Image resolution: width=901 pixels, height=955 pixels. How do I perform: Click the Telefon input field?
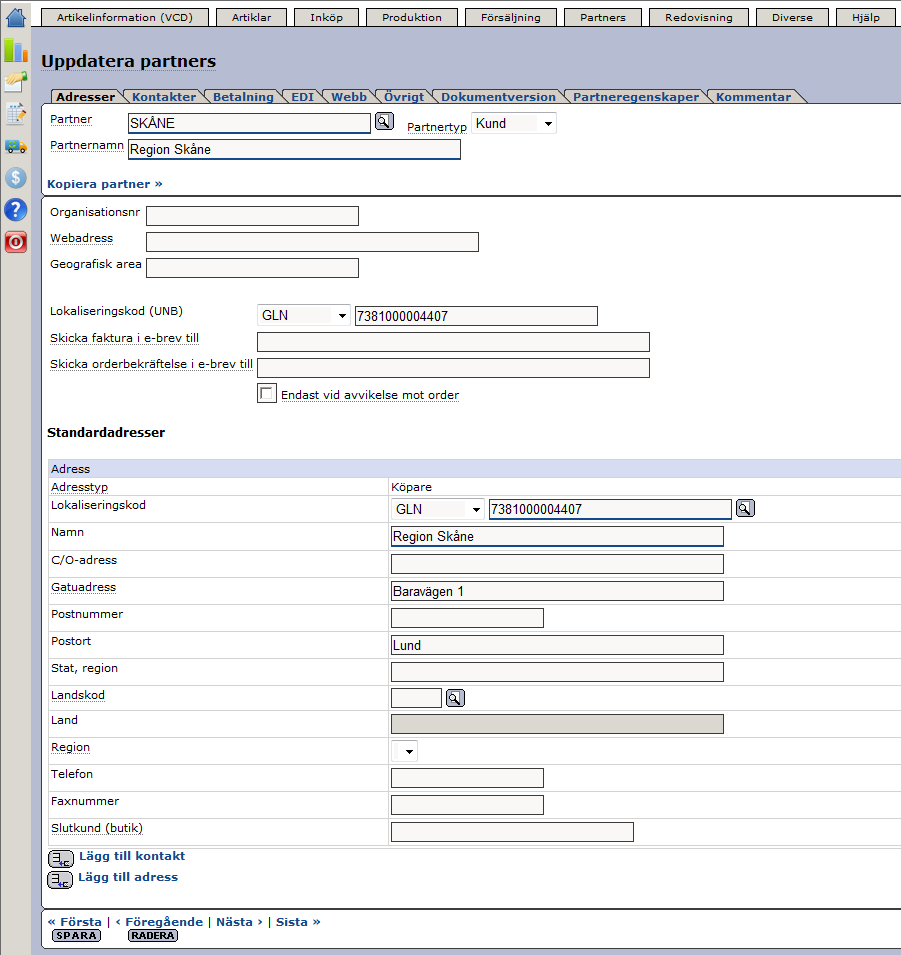point(467,778)
